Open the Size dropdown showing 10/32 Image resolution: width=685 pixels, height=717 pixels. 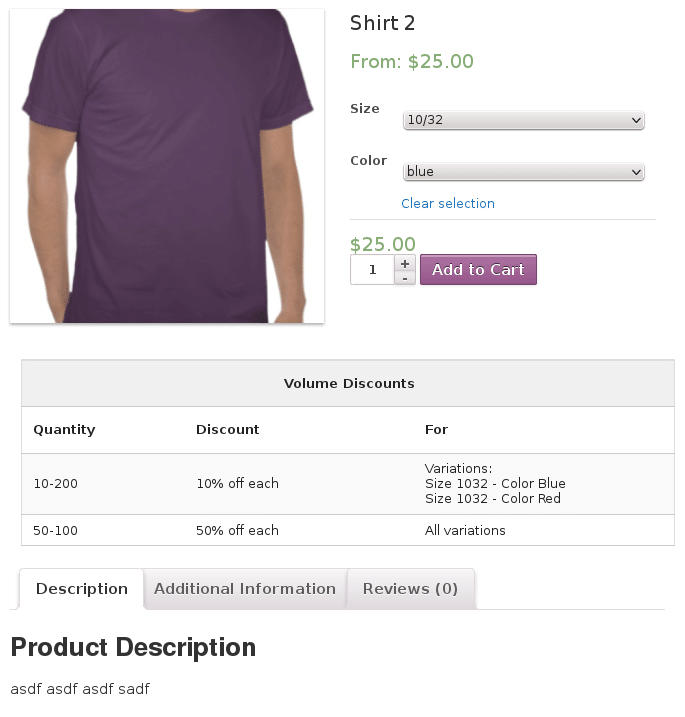[524, 120]
